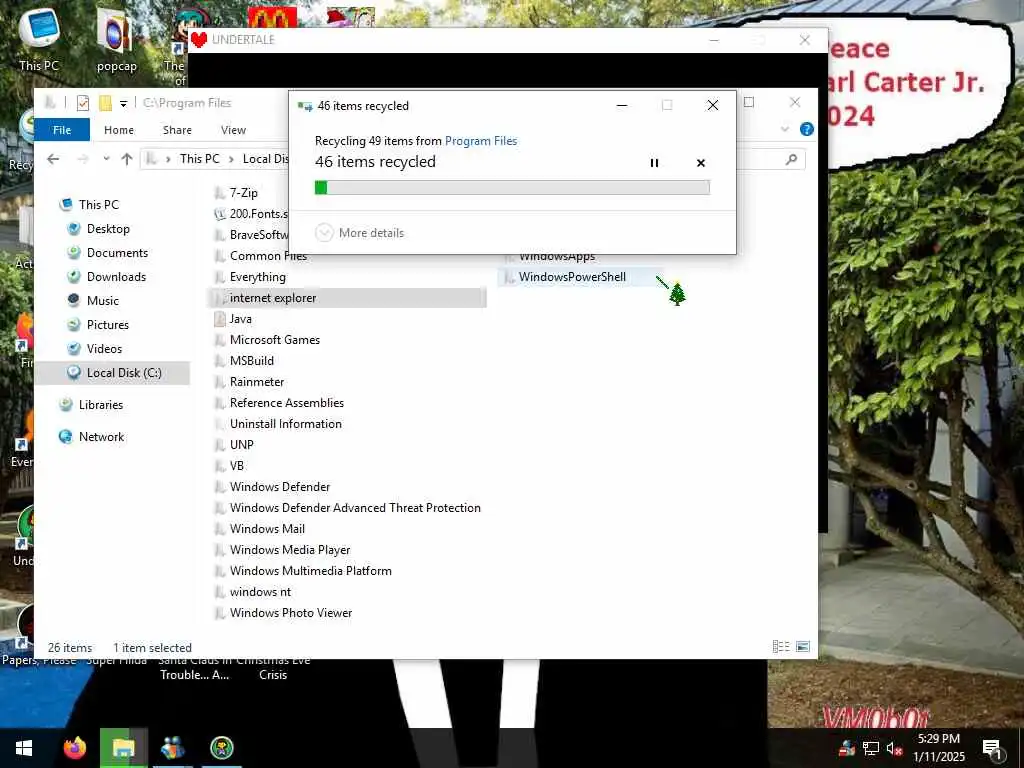
Task: Click New folder icon in quick access toolbar
Action: tap(104, 103)
